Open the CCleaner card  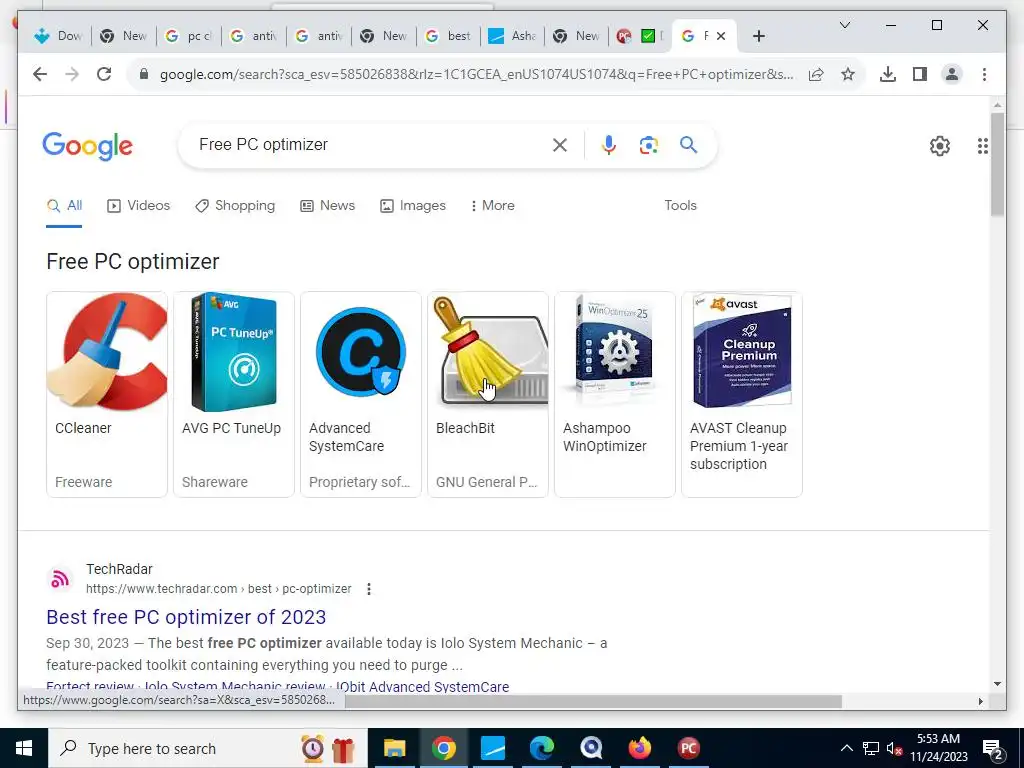tap(107, 394)
